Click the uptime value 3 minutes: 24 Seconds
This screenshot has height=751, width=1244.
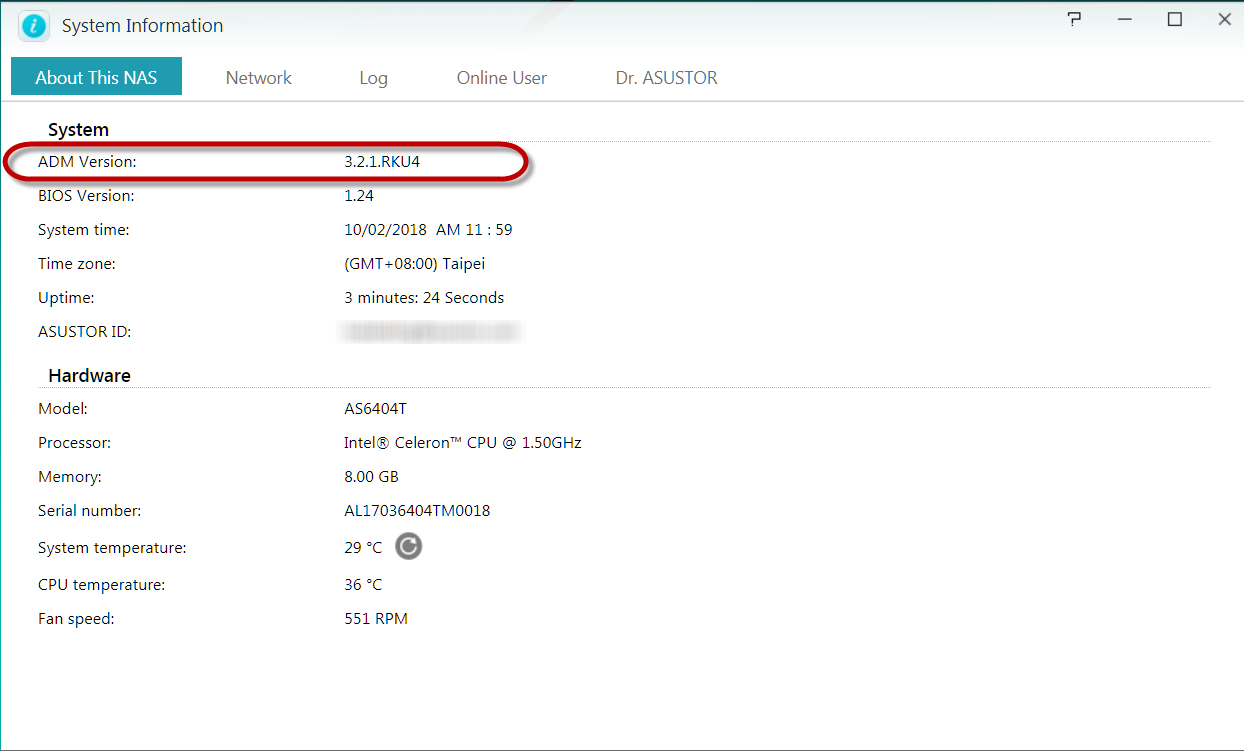pyautogui.click(x=424, y=298)
